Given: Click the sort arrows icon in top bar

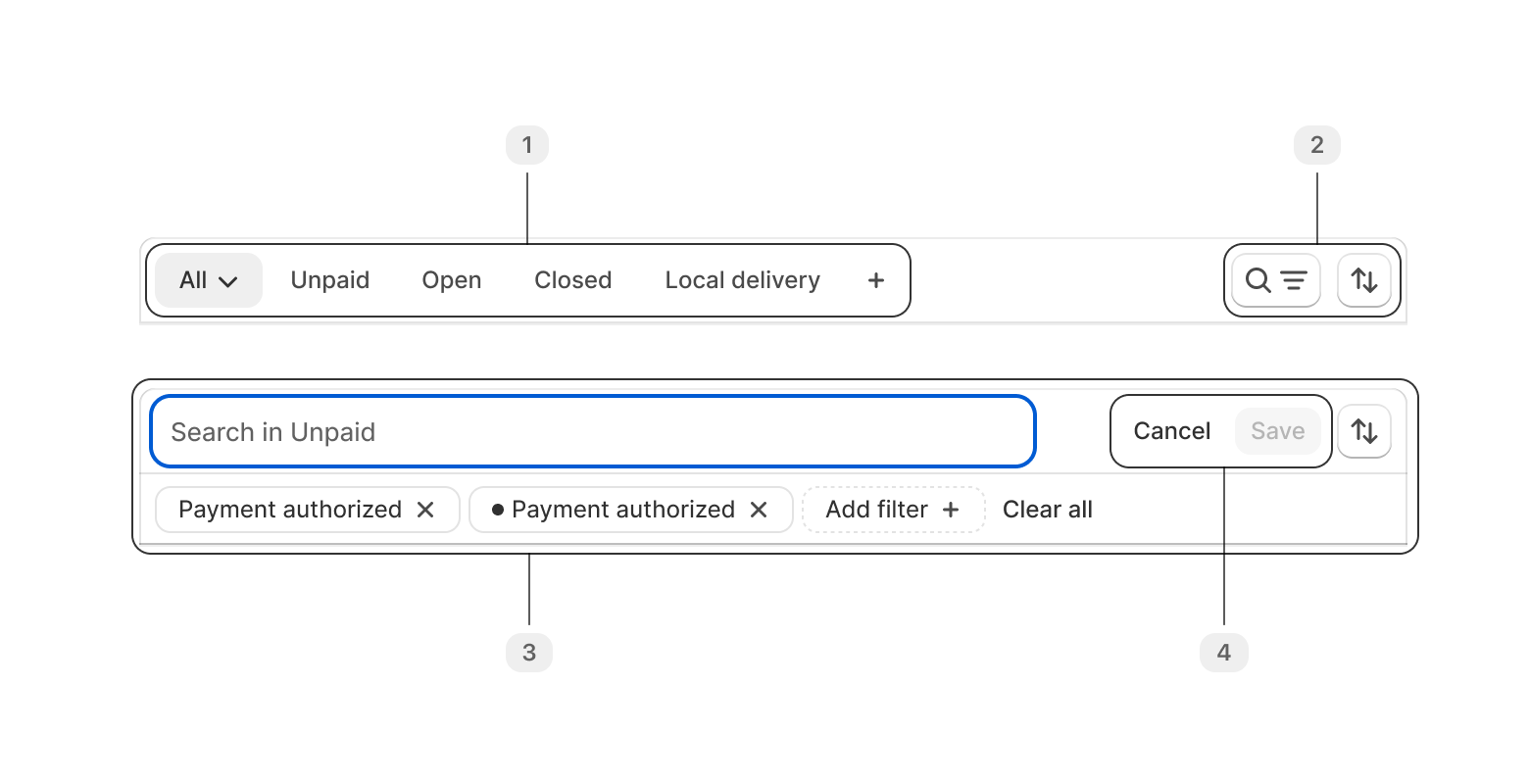Looking at the screenshot, I should tap(1364, 280).
